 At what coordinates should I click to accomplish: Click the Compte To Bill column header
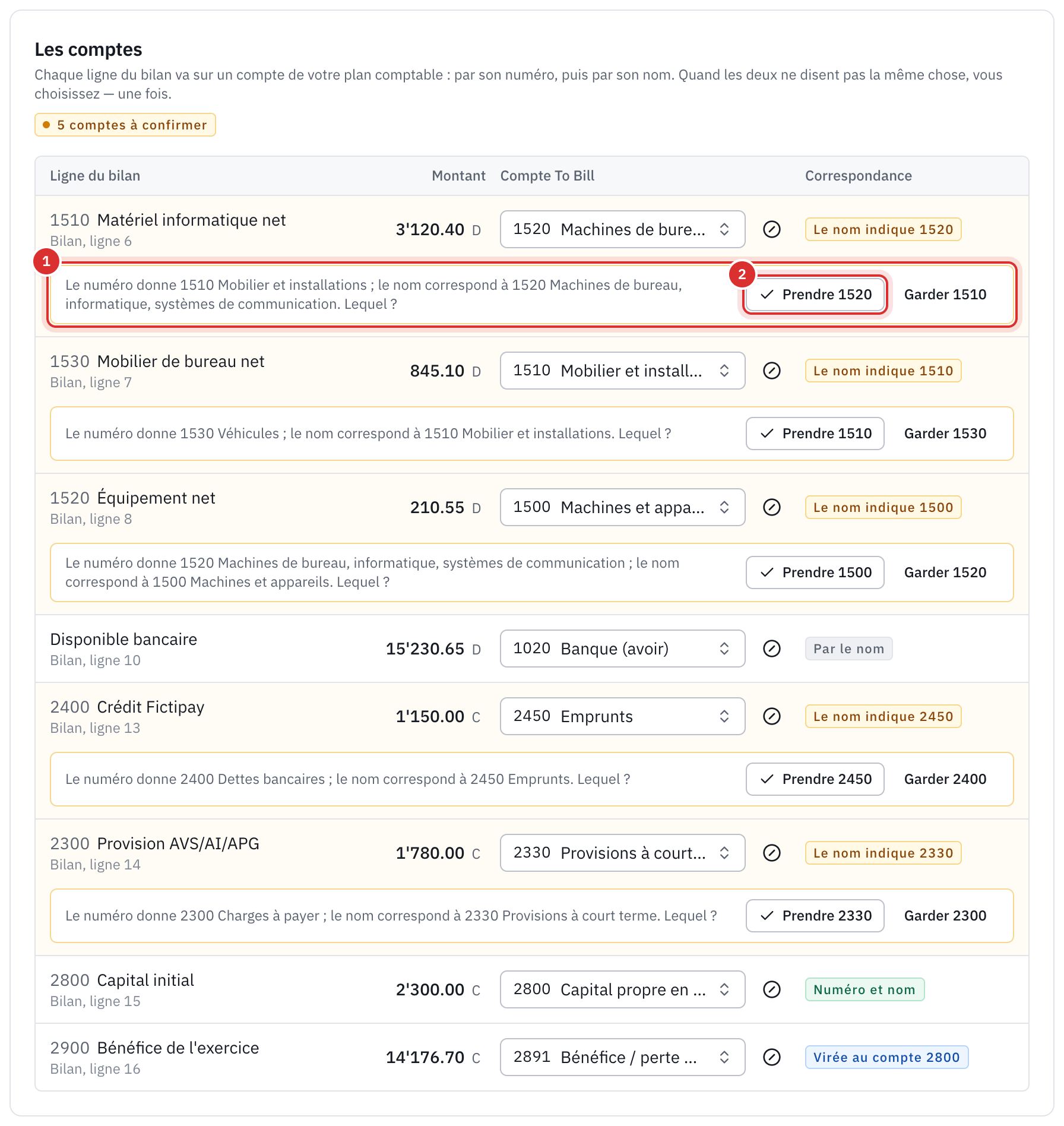point(547,176)
